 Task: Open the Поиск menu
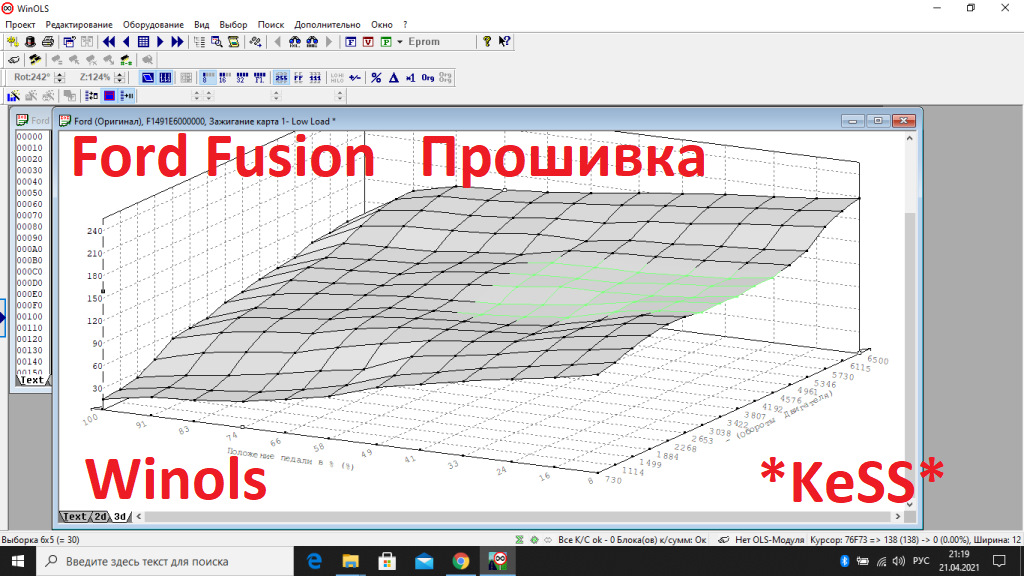point(270,24)
